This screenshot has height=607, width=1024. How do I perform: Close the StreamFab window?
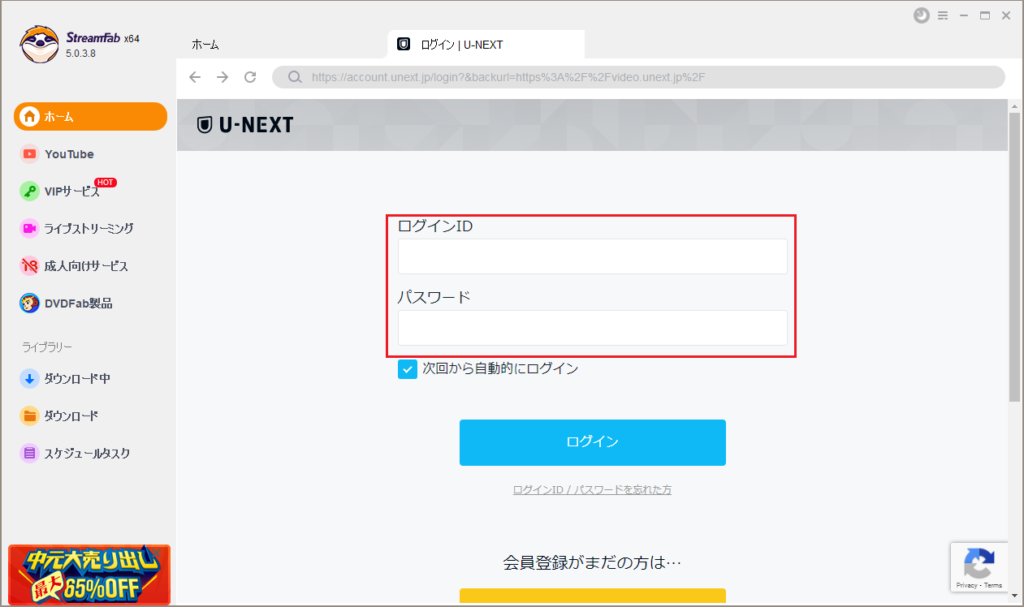click(1006, 16)
